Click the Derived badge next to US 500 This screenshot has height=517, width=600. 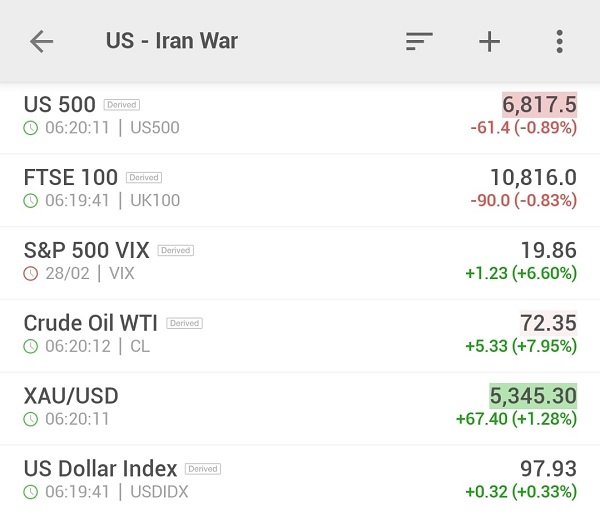click(x=122, y=105)
